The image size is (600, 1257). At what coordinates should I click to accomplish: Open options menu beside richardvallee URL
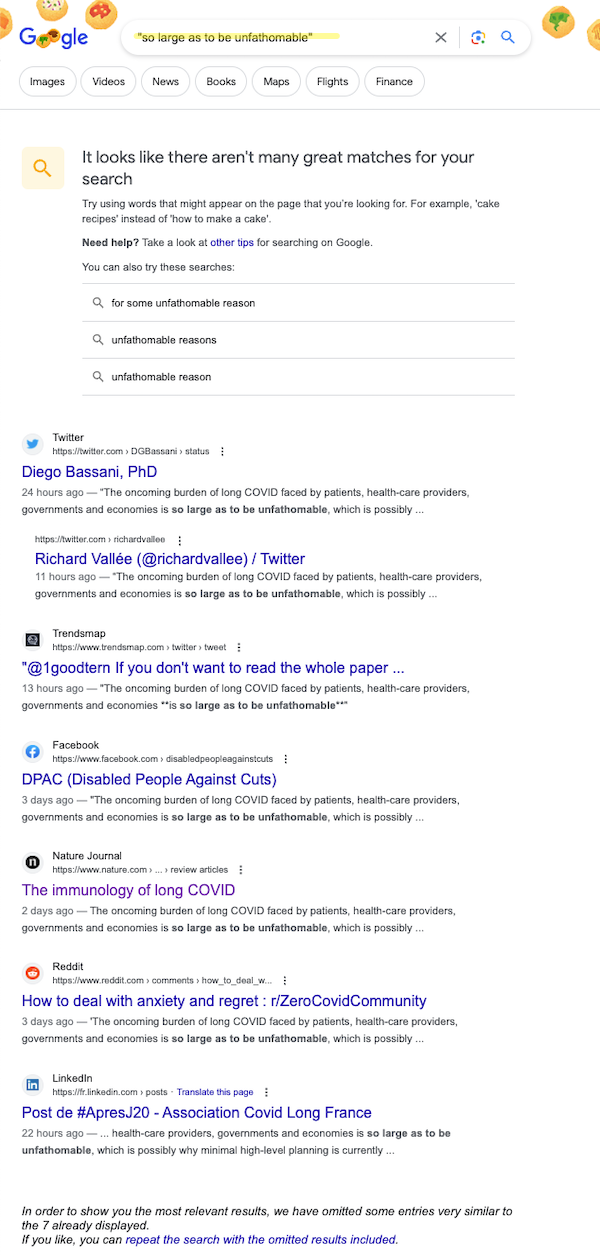(179, 540)
